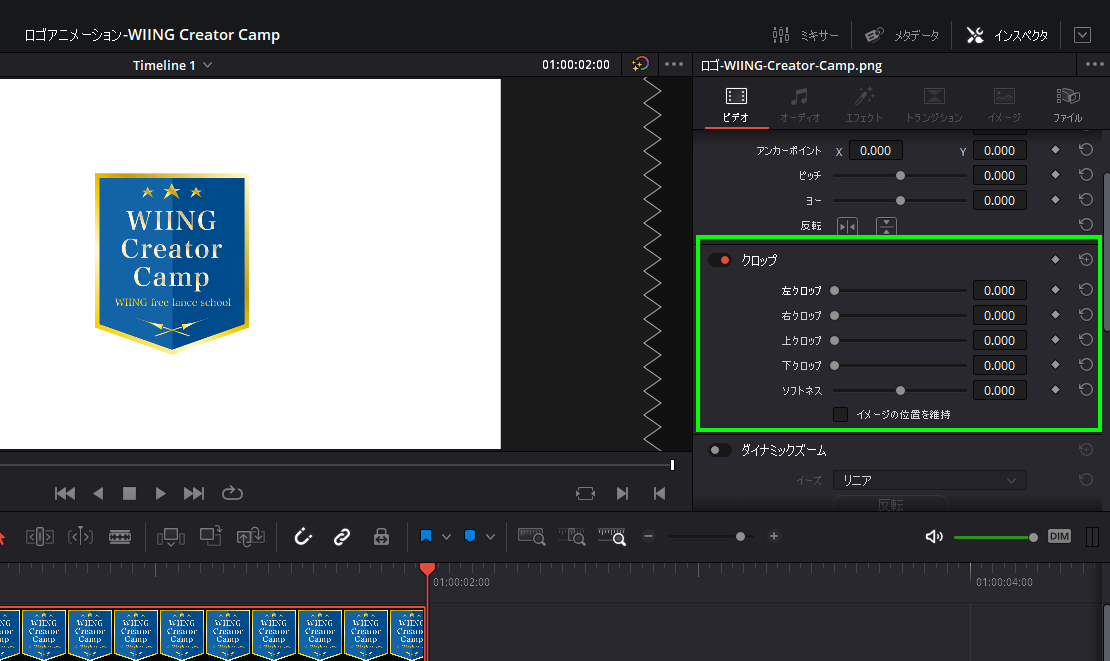Switch to the オーディオ inspector tab

(799, 105)
